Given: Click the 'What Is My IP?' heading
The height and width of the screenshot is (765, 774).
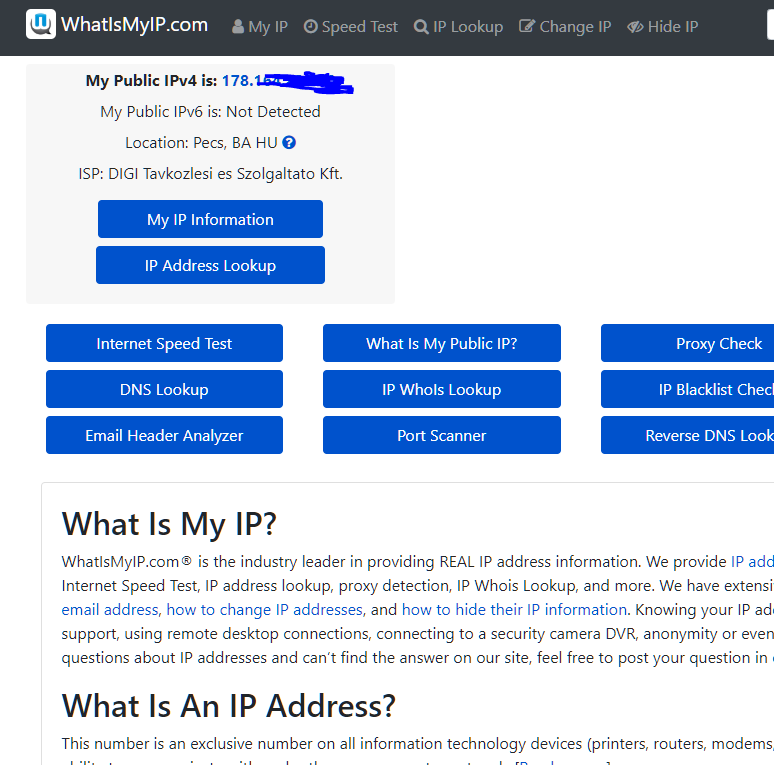Looking at the screenshot, I should click(x=169, y=524).
